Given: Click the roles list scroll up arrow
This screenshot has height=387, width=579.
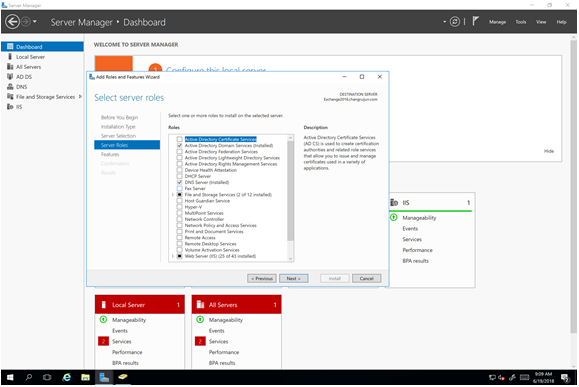Looking at the screenshot, I should point(291,138).
